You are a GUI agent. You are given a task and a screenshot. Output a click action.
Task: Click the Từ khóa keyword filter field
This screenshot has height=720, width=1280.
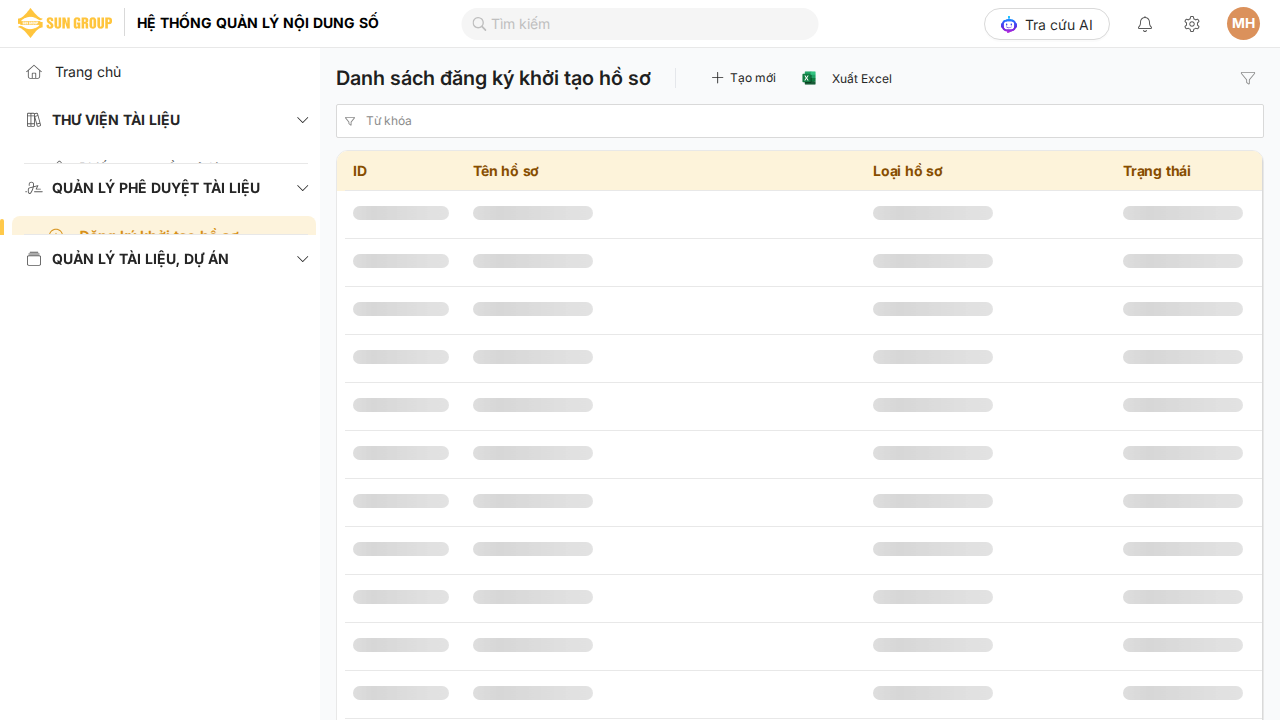(800, 121)
